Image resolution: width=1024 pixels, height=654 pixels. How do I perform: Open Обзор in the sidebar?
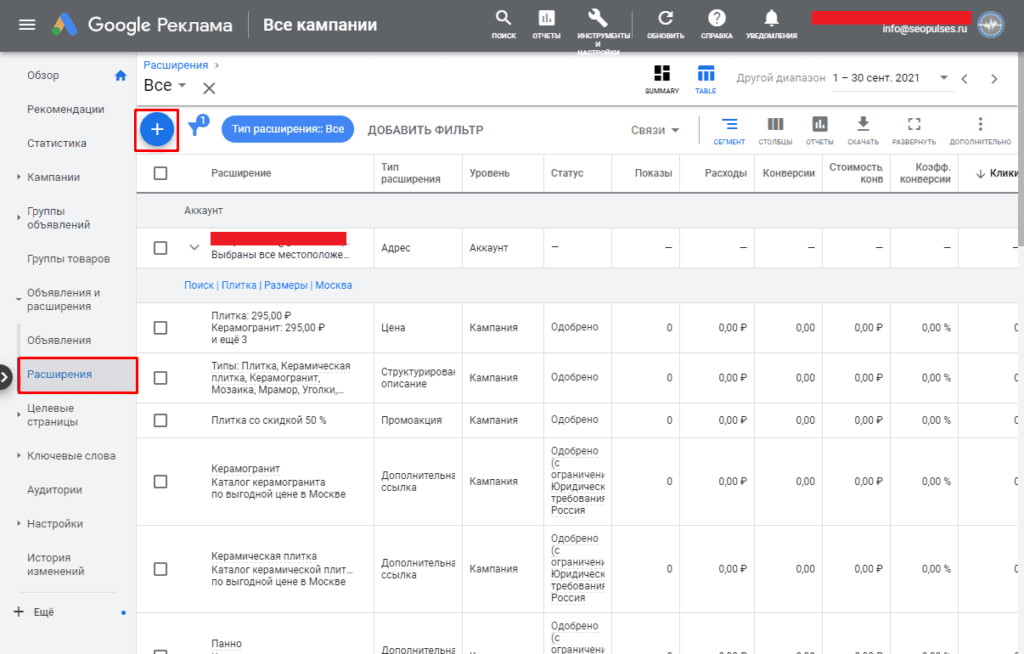tap(43, 75)
